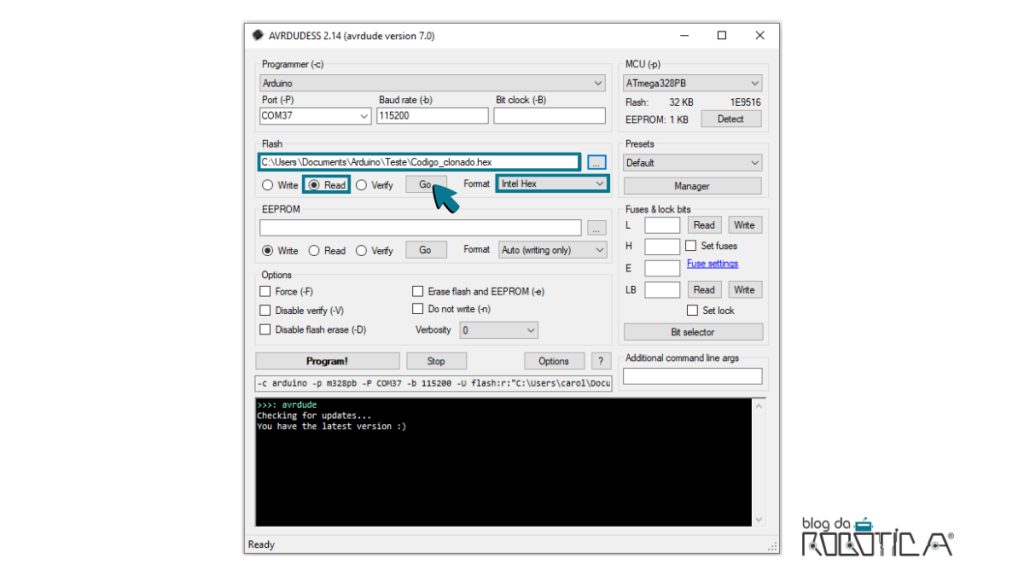
Task: Select Flash Write radio button
Action: tap(267, 185)
